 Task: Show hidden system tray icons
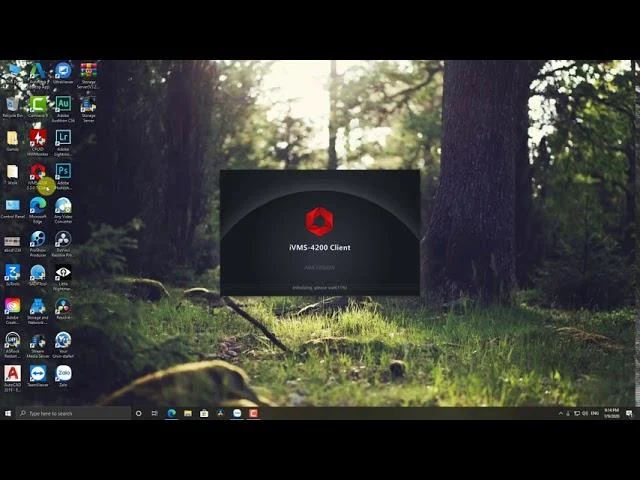tap(560, 413)
